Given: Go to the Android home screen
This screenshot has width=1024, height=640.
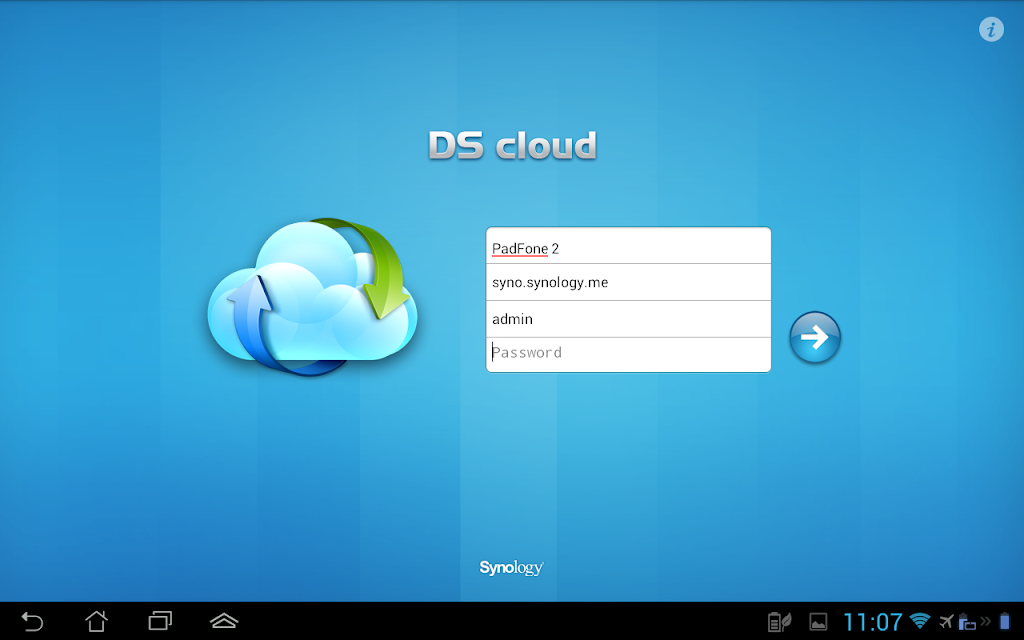Looking at the screenshot, I should [x=96, y=621].
